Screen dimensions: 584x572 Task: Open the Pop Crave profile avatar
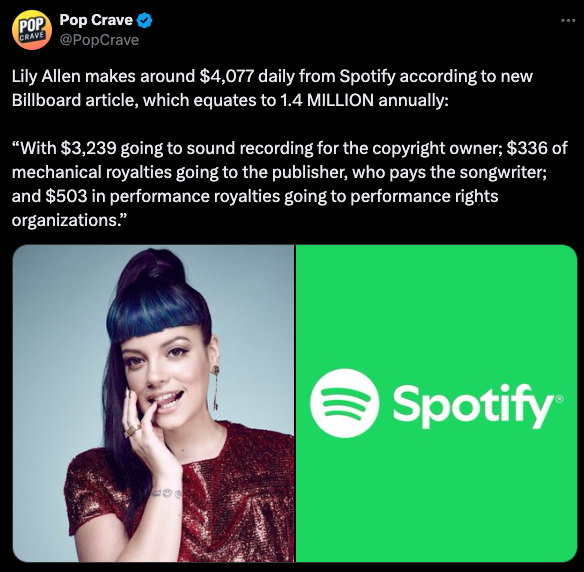pos(32,30)
